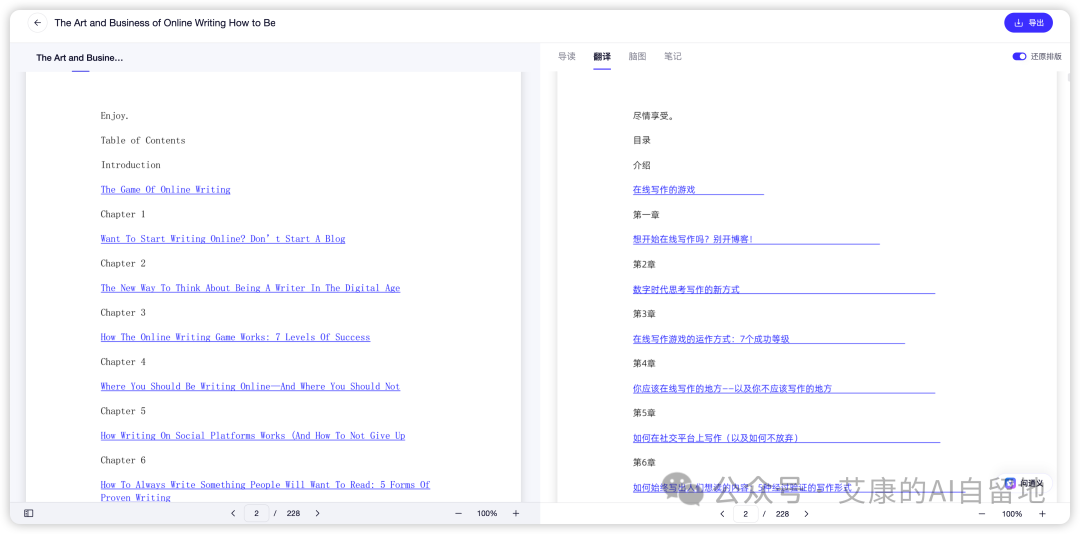Click the 第3章 text in translation

coord(644,314)
